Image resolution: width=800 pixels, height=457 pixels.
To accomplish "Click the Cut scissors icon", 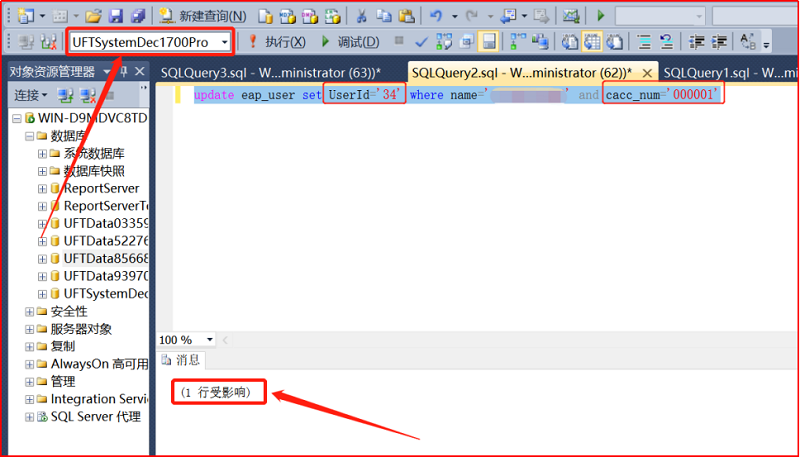I will (x=361, y=16).
